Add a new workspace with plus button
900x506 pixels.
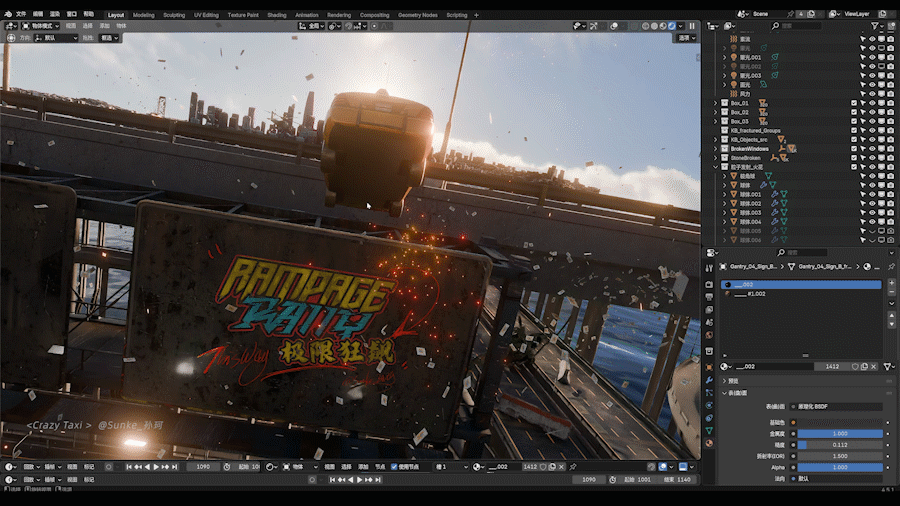pyautogui.click(x=476, y=15)
